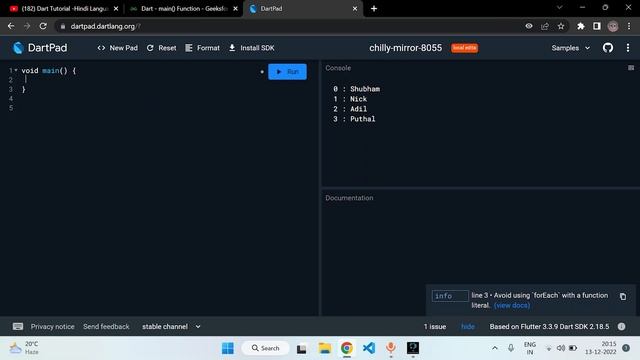Image resolution: width=640 pixels, height=360 pixels.
Task: Open Task View on taskbar
Action: [x=302, y=349]
